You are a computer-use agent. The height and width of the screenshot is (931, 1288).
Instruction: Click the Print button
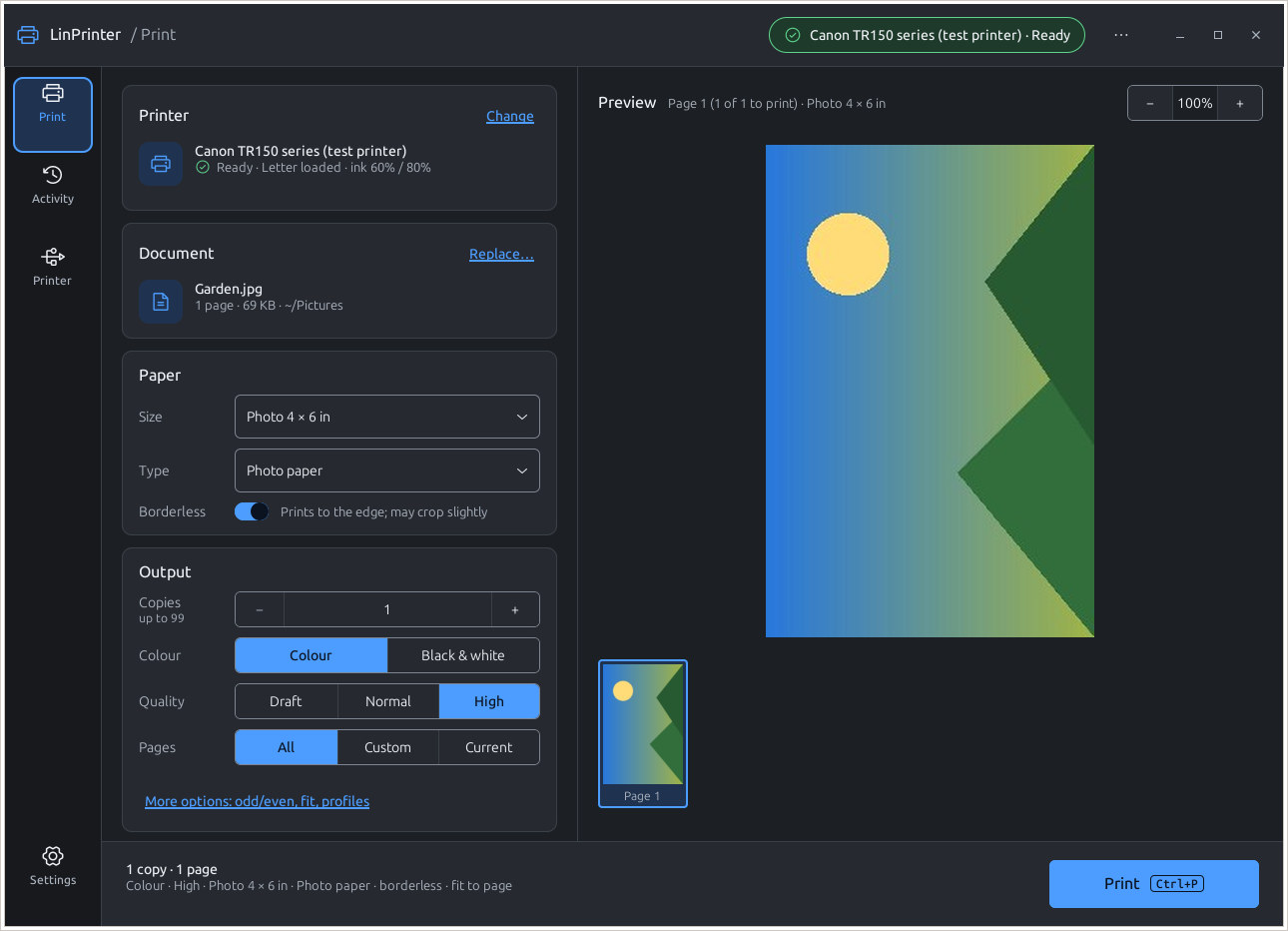click(x=1154, y=884)
